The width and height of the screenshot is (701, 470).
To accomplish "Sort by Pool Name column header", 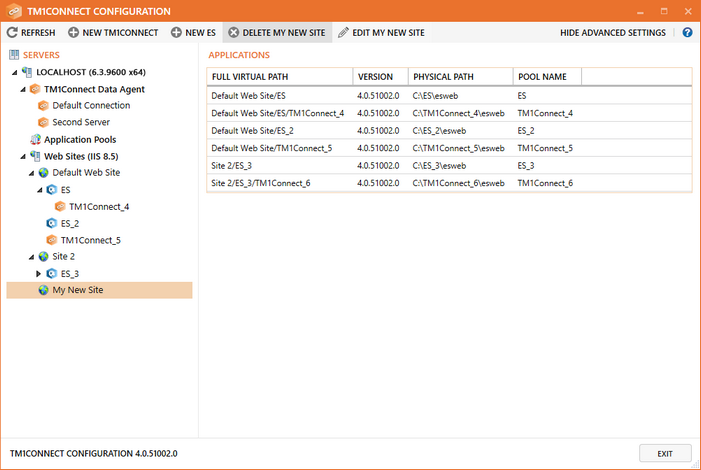I will pos(547,76).
